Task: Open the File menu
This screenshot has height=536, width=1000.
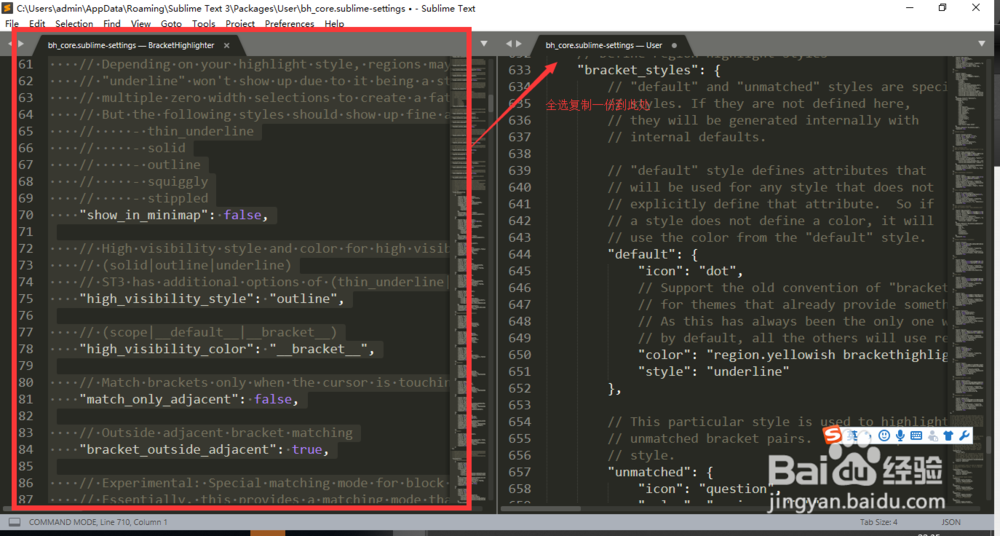Action: point(11,24)
